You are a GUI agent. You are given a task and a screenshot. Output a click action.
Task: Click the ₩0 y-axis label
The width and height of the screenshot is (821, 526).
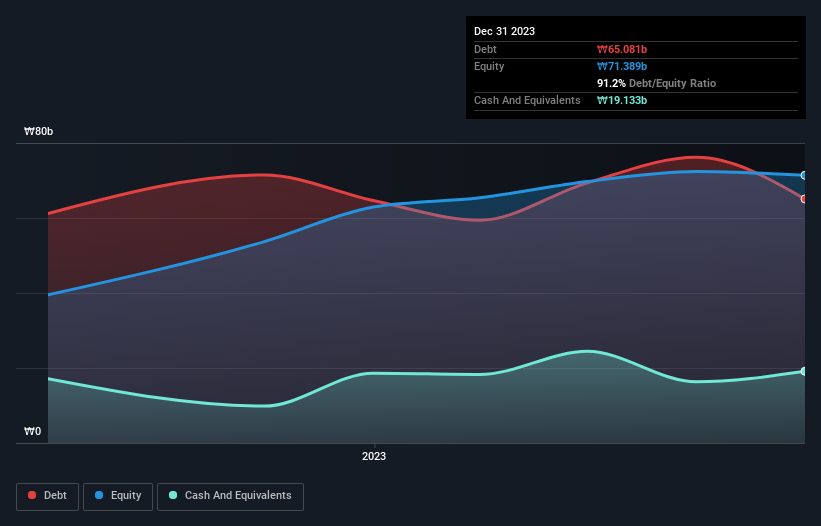click(x=32, y=431)
